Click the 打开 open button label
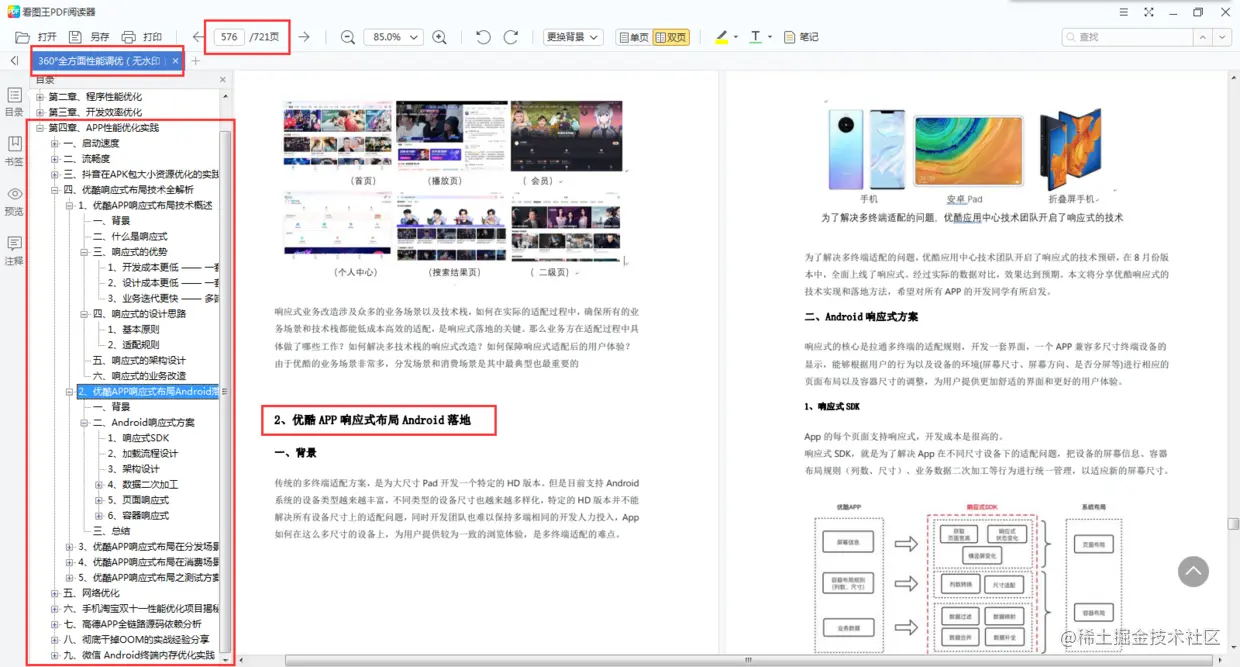 (47, 37)
